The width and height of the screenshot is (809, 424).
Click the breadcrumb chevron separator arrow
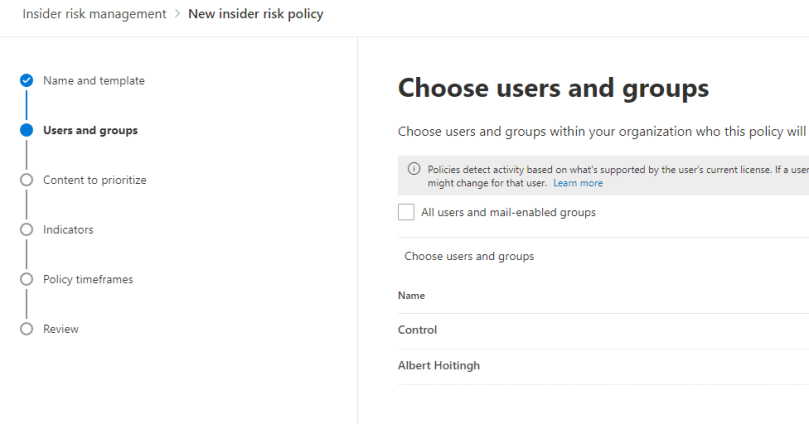tap(177, 14)
